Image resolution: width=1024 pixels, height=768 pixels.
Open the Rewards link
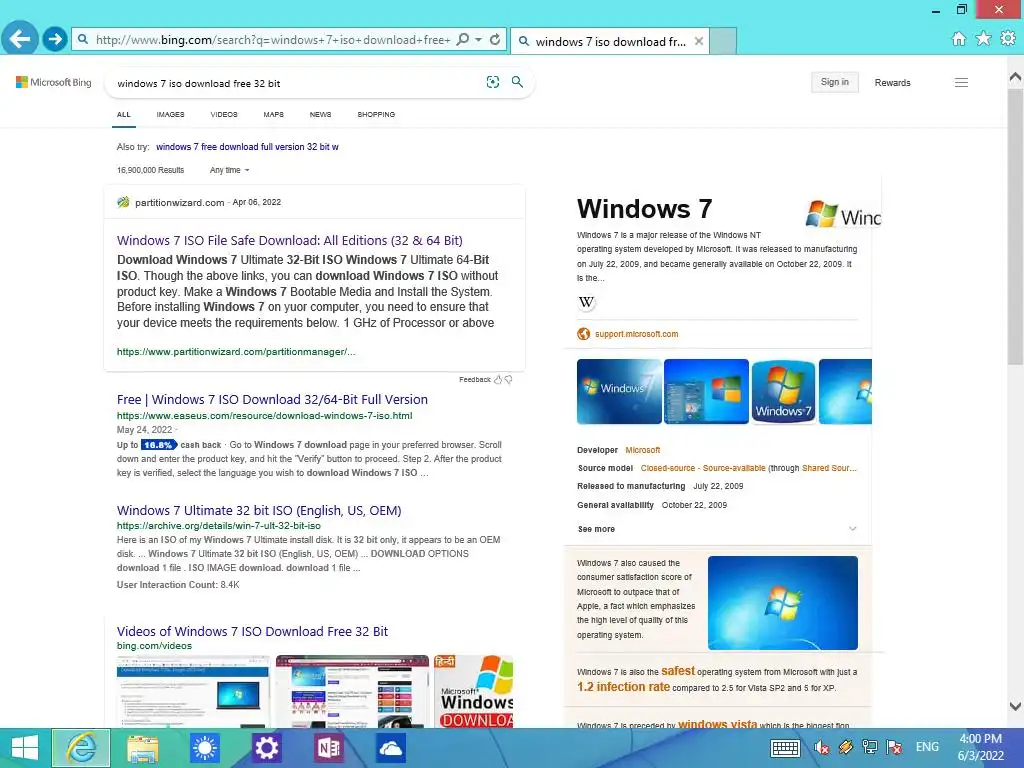coord(892,83)
